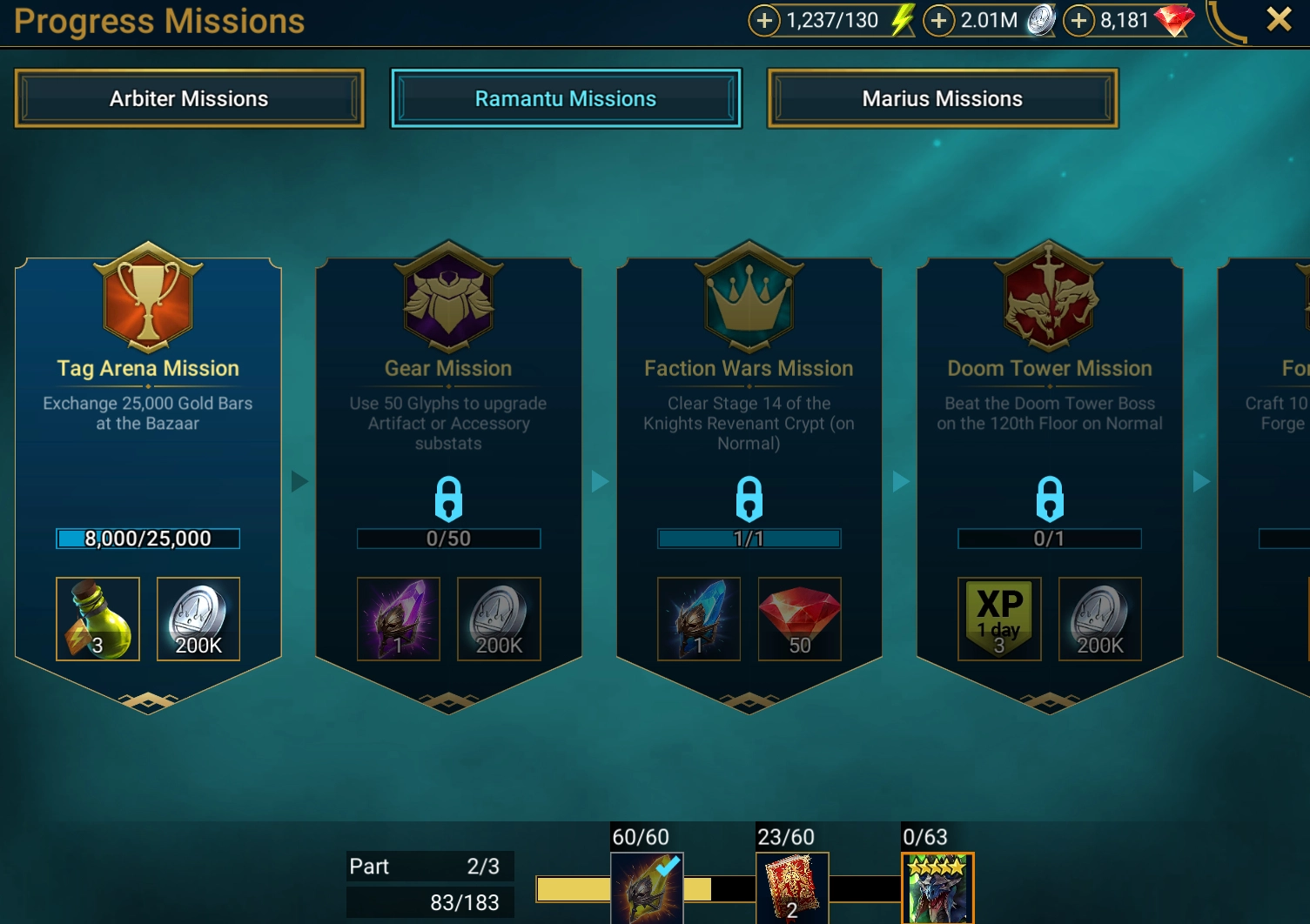Select the XP 1 day boost reward
The height and width of the screenshot is (924, 1310).
[x=999, y=619]
